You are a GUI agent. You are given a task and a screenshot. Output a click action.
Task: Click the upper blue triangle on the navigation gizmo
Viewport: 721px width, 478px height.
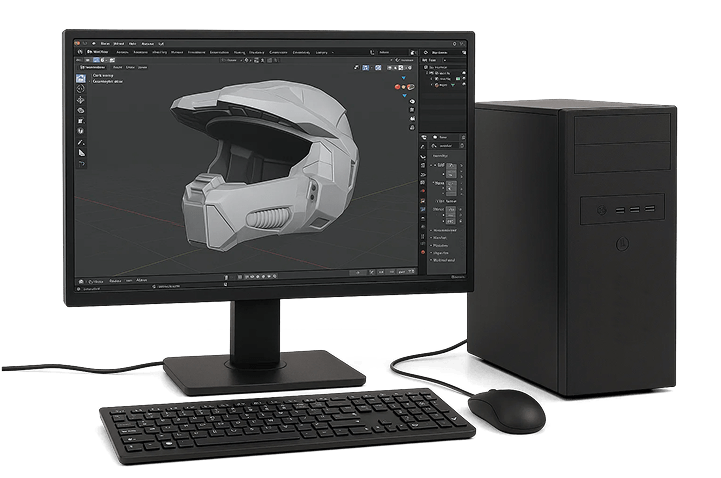[404, 78]
